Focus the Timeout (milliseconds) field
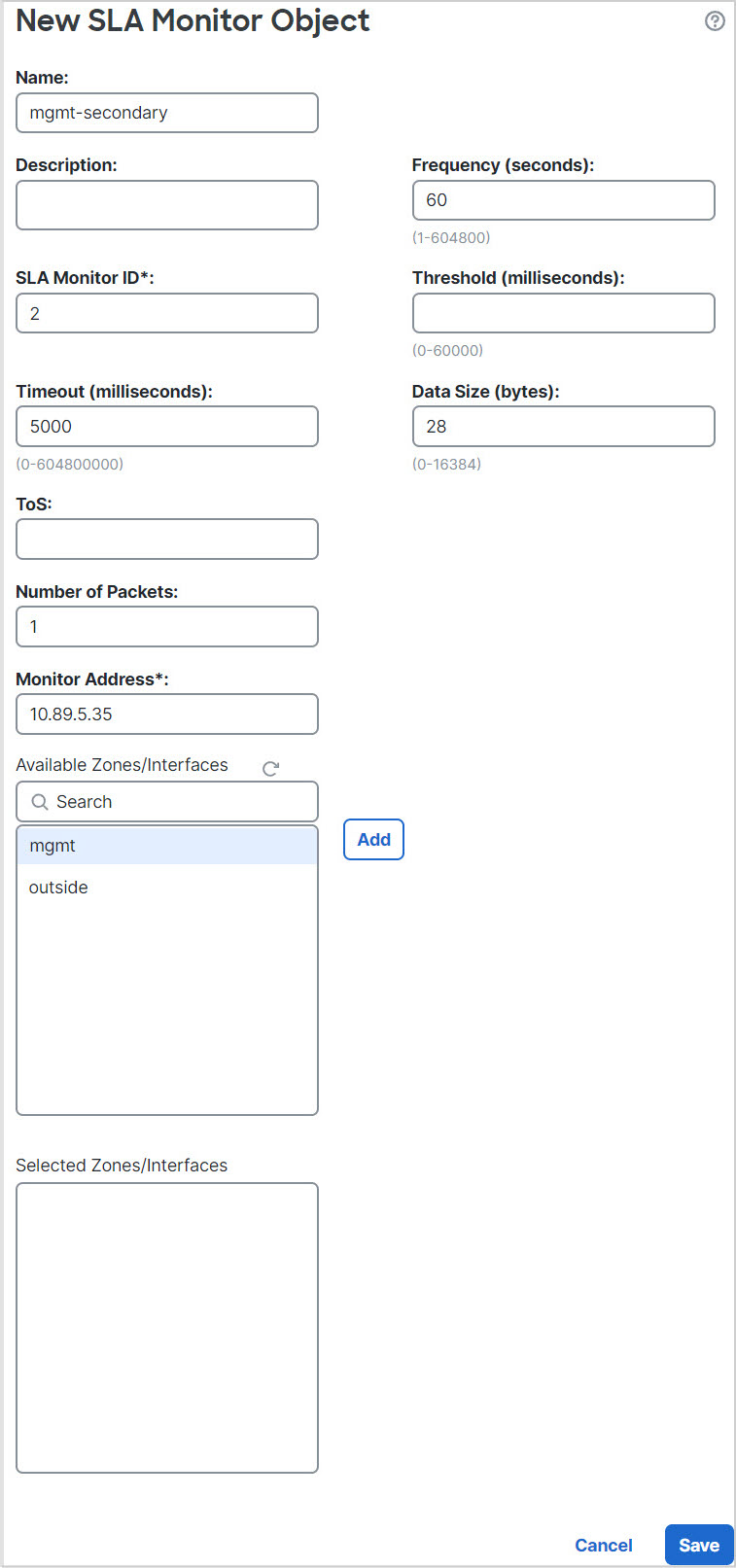 tap(167, 427)
